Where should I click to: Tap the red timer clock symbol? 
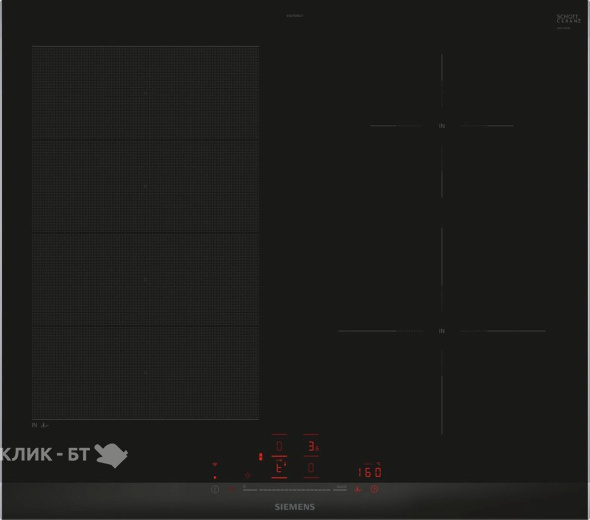374,489
